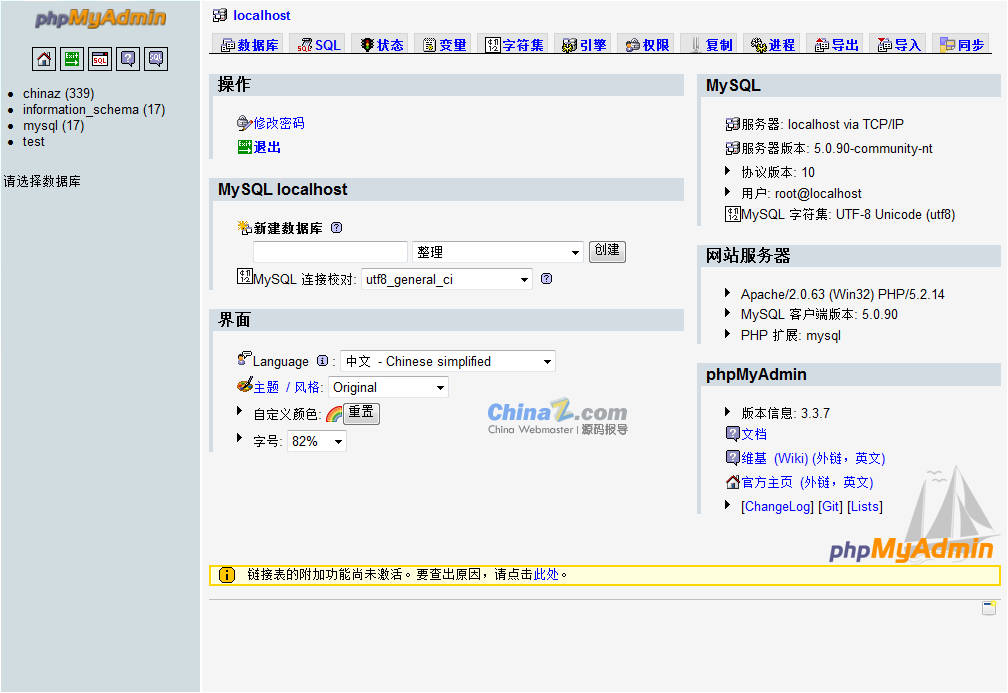Open the 进程 tab
Image resolution: width=1008 pixels, height=693 pixels.
click(x=773, y=44)
